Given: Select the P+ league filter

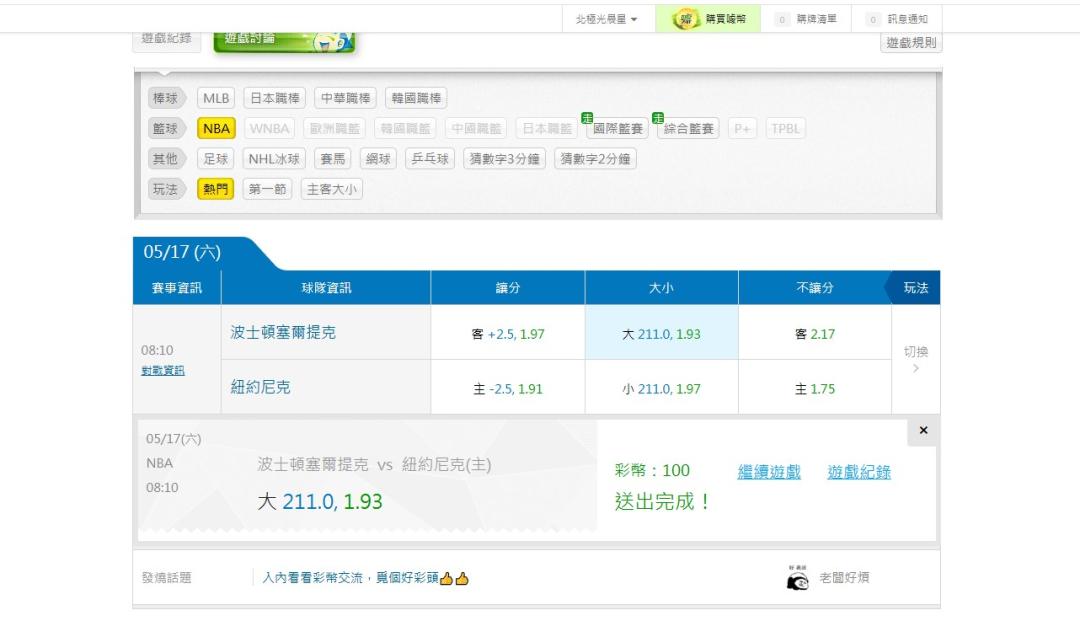Looking at the screenshot, I should (742, 129).
